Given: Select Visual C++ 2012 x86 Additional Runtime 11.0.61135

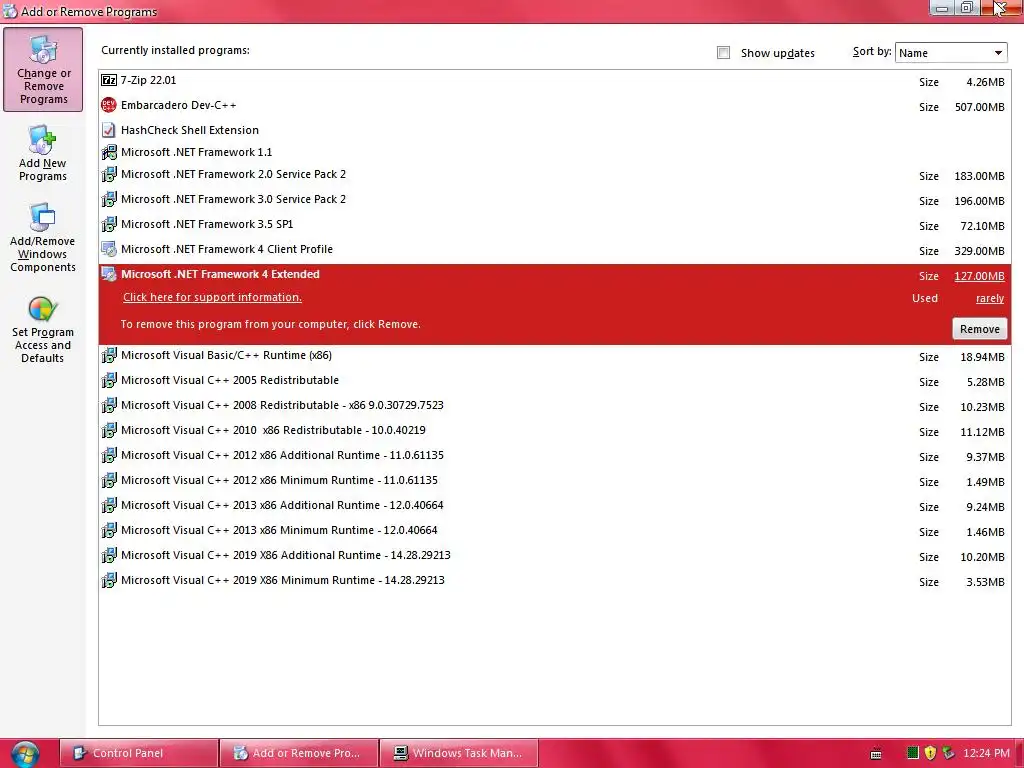Looking at the screenshot, I should 554,456.
